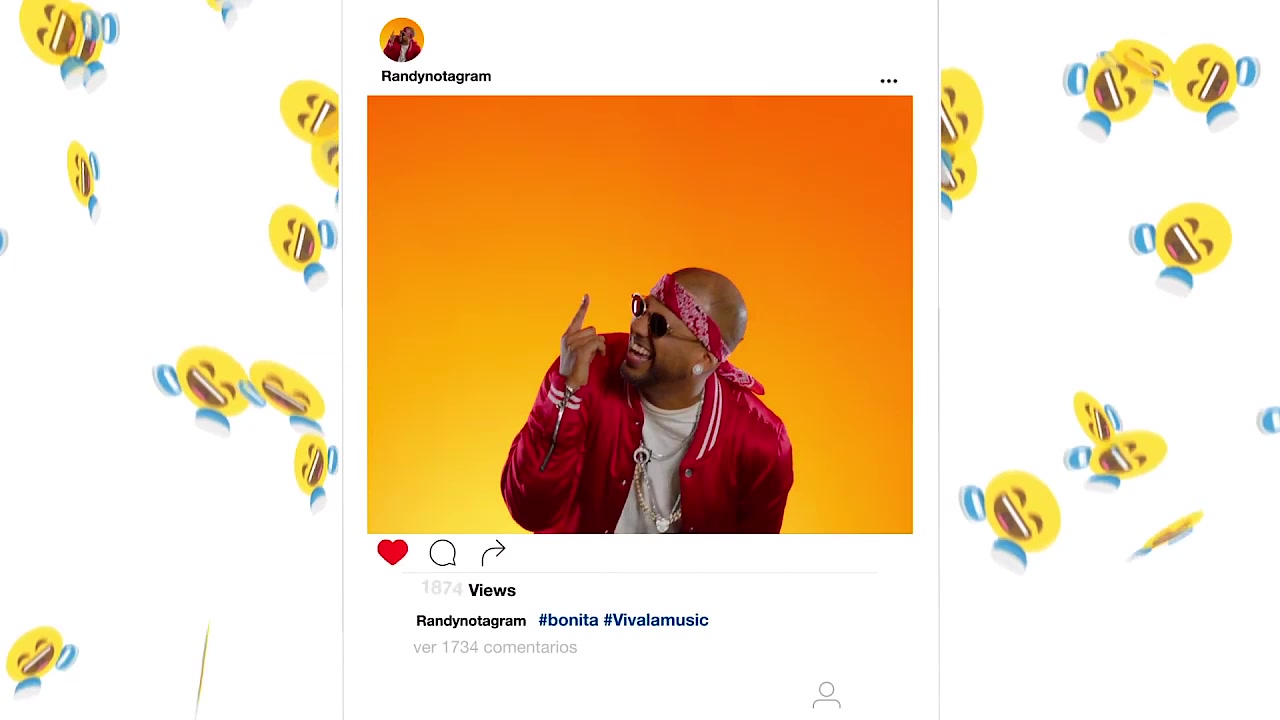
Task: Click the faded 1874 view count number
Action: coord(441,588)
